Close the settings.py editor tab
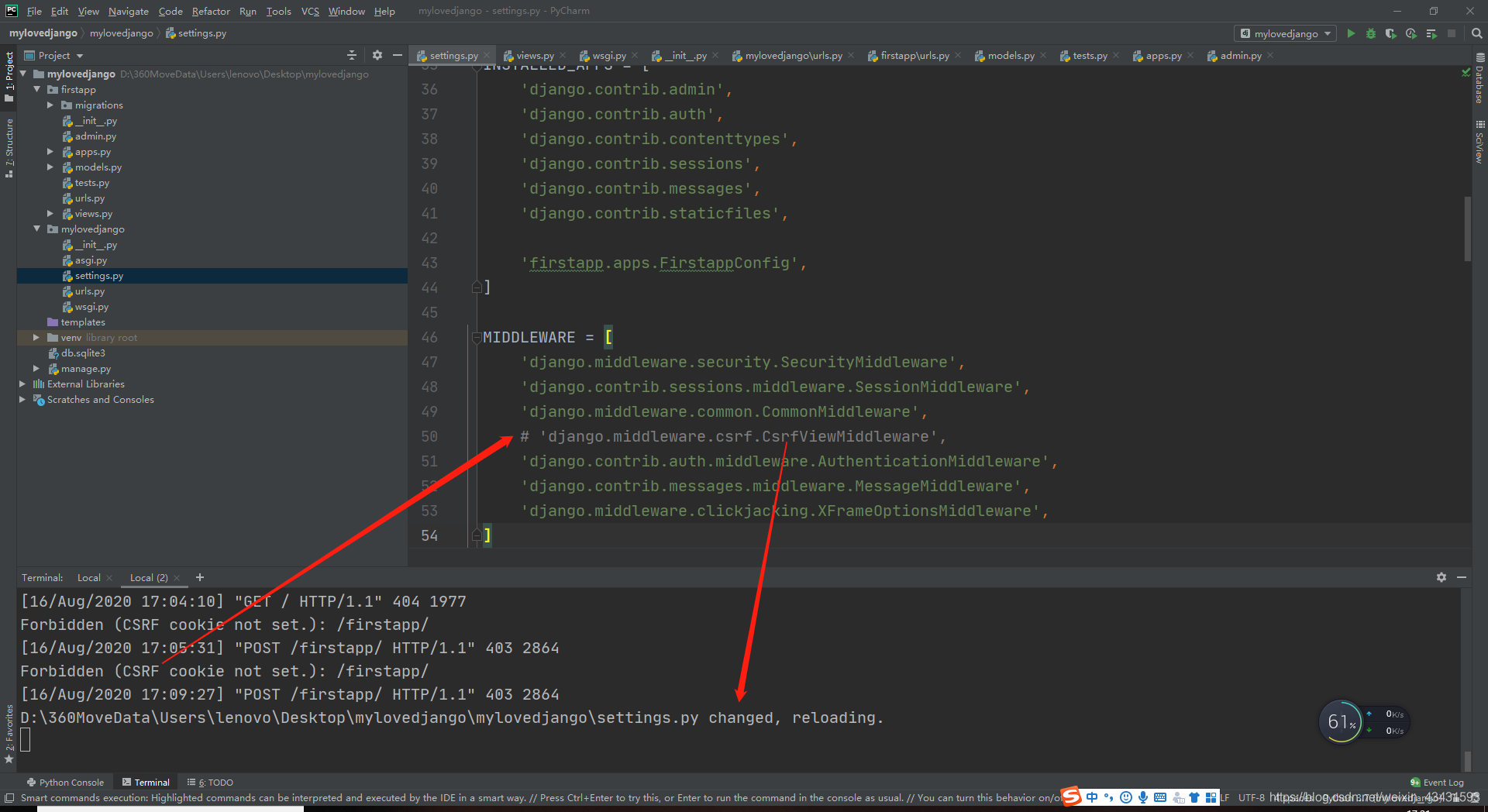Image resolution: width=1488 pixels, height=812 pixels. point(487,56)
